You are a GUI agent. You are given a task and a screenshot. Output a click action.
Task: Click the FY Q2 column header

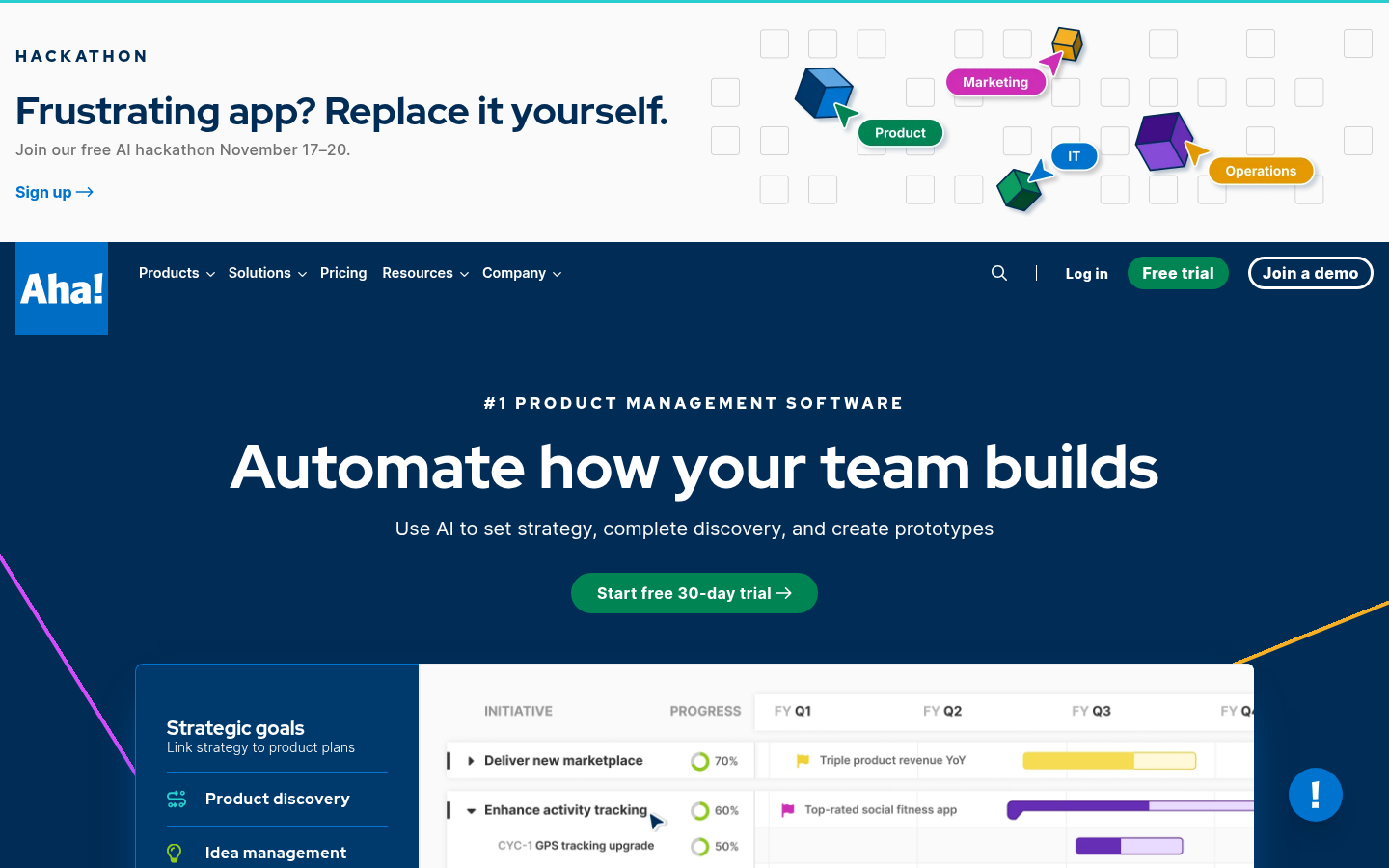pyautogui.click(x=942, y=711)
